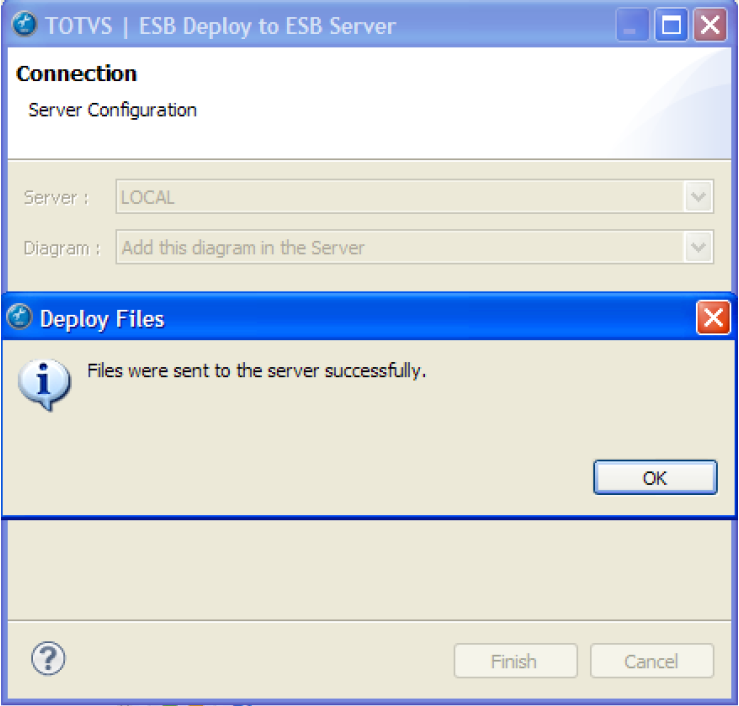The width and height of the screenshot is (739, 706).
Task: Click the Connection heading text
Action: point(77,74)
